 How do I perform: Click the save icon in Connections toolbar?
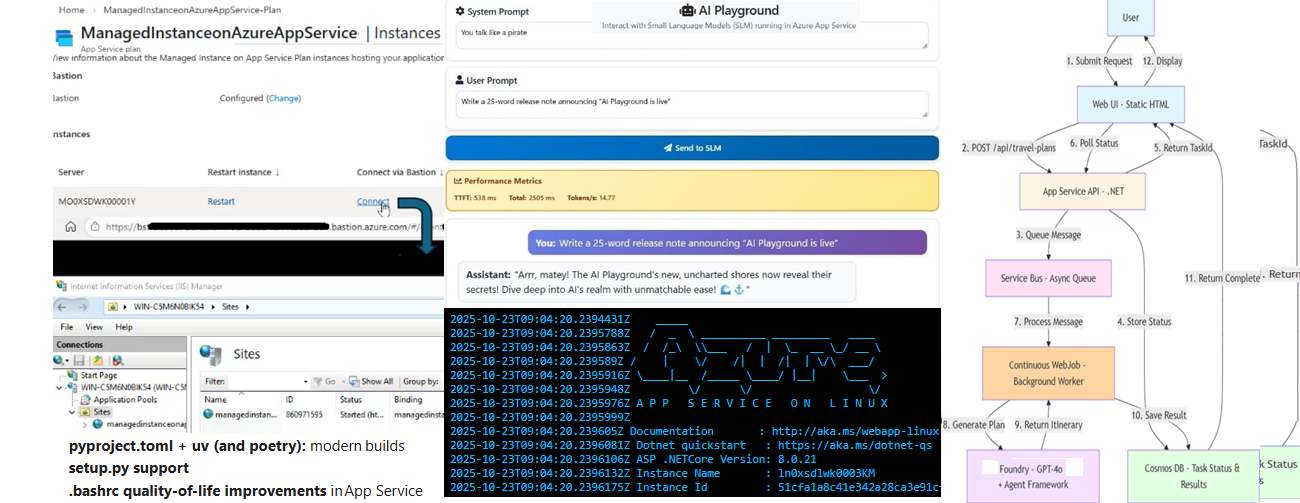coord(79,360)
